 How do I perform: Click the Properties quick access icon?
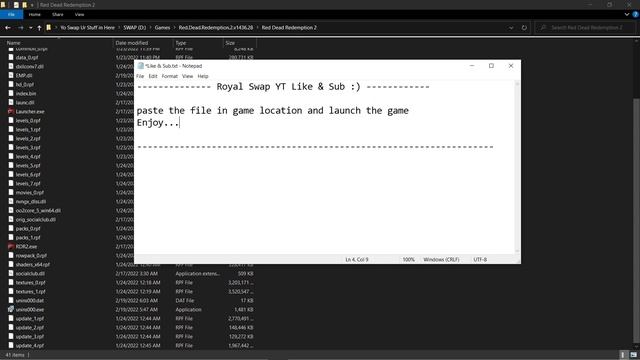16,5
